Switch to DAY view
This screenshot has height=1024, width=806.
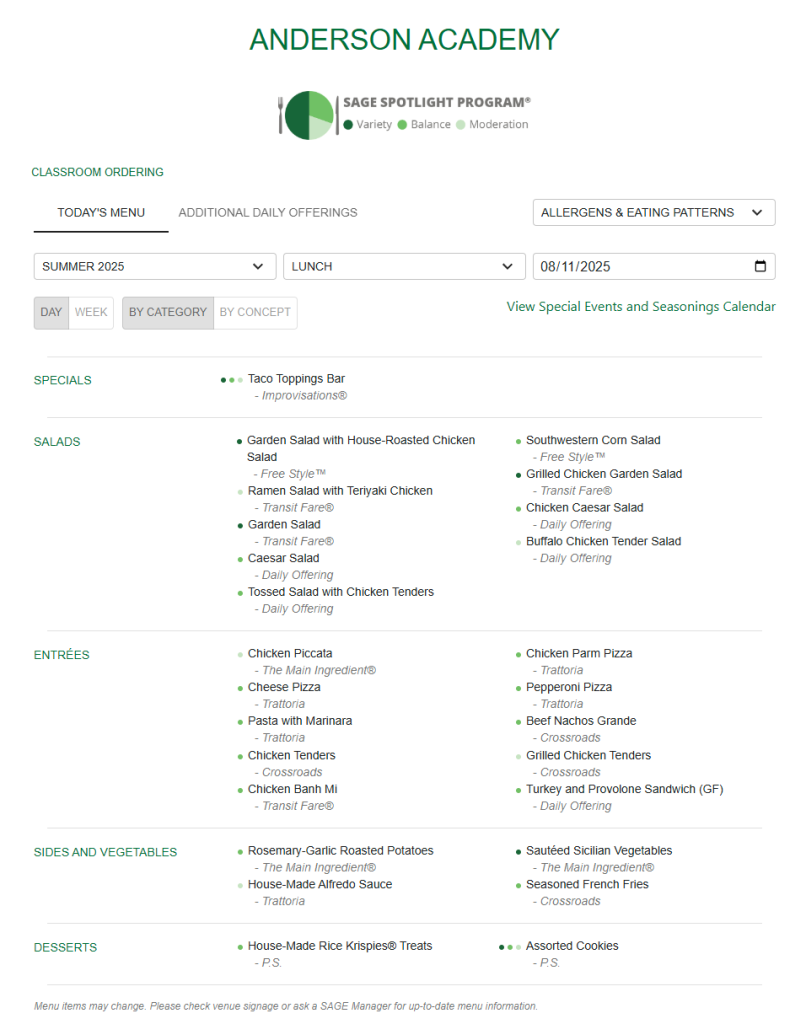click(51, 312)
